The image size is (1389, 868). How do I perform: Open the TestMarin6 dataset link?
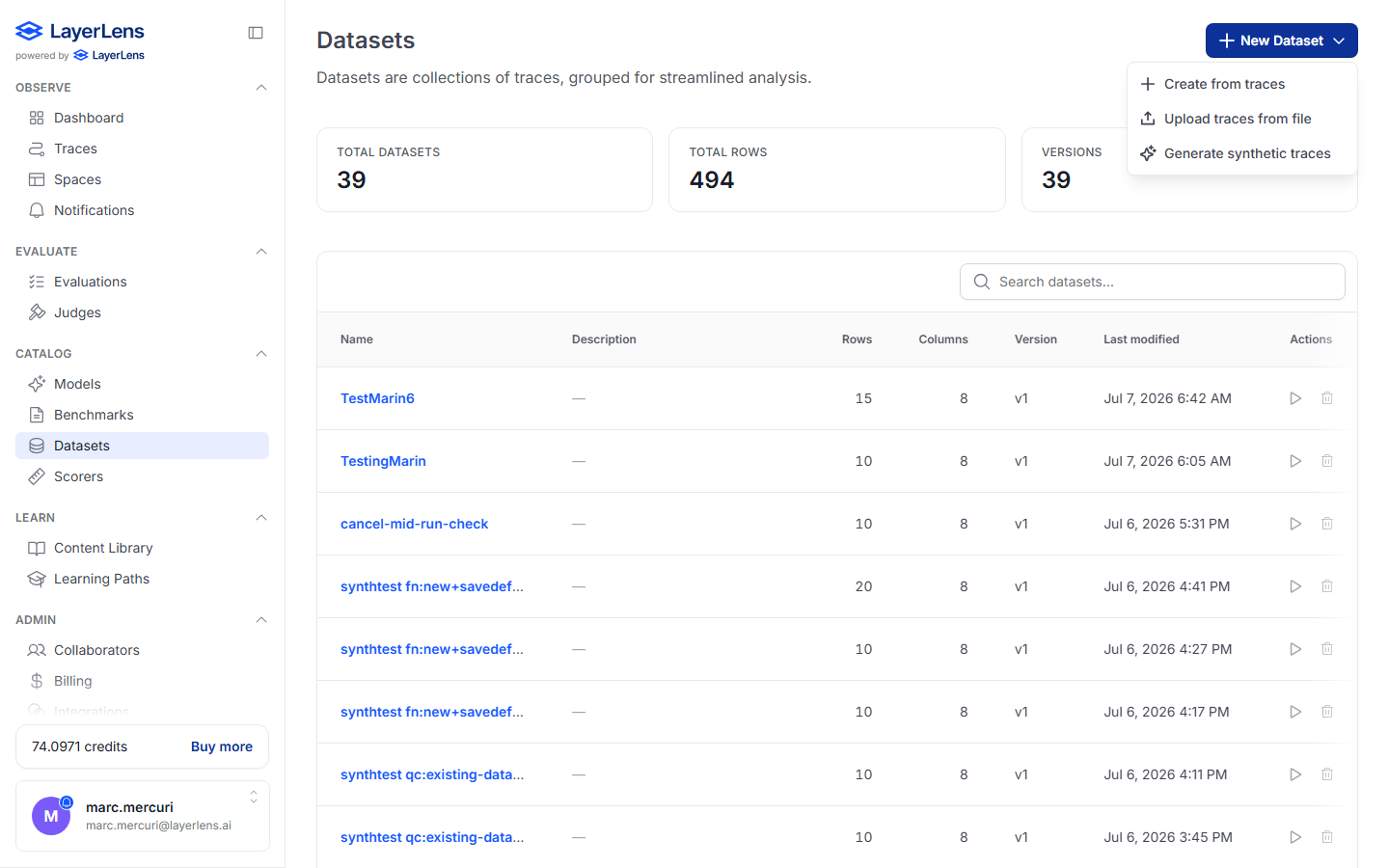pos(377,398)
